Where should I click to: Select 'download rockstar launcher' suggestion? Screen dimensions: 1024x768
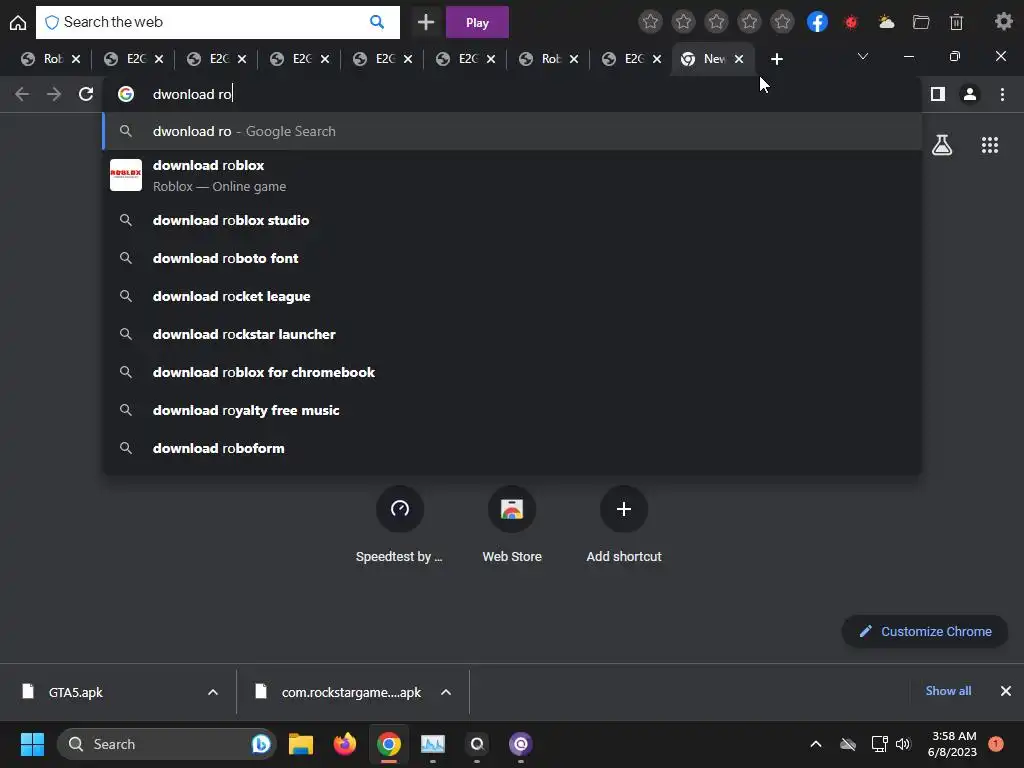[x=512, y=334]
